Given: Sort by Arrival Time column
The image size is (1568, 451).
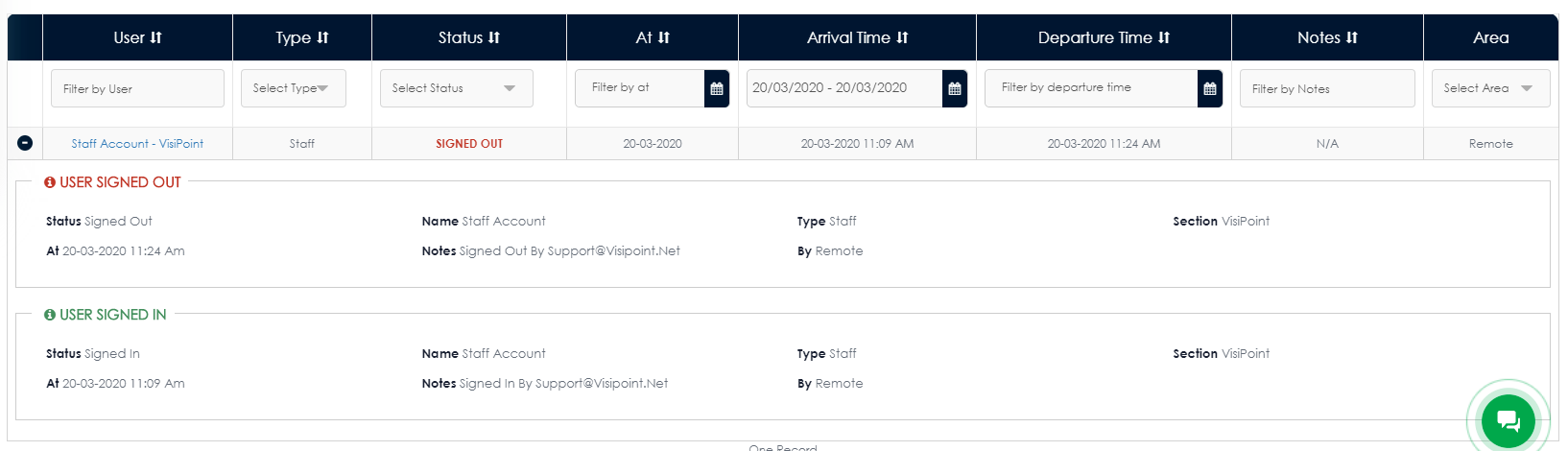Looking at the screenshot, I should (x=857, y=37).
